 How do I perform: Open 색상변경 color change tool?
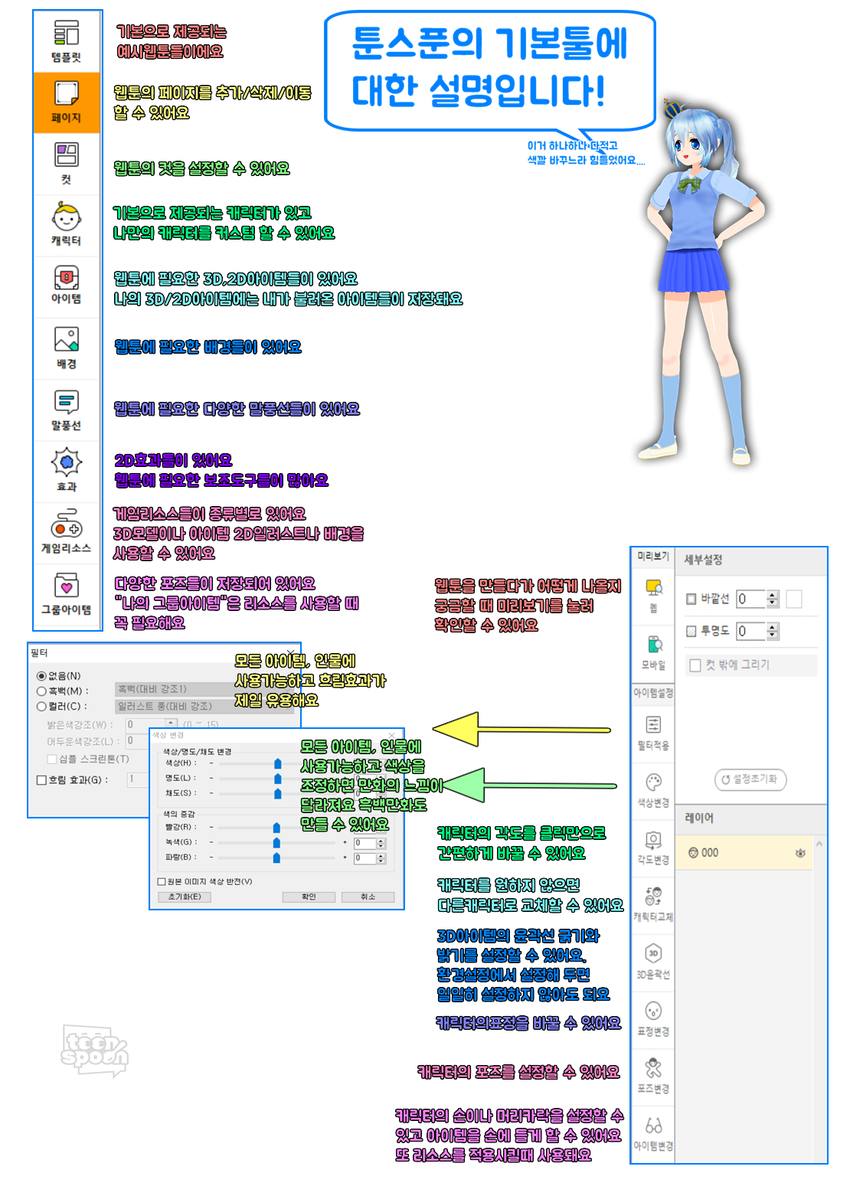pyautogui.click(x=654, y=790)
